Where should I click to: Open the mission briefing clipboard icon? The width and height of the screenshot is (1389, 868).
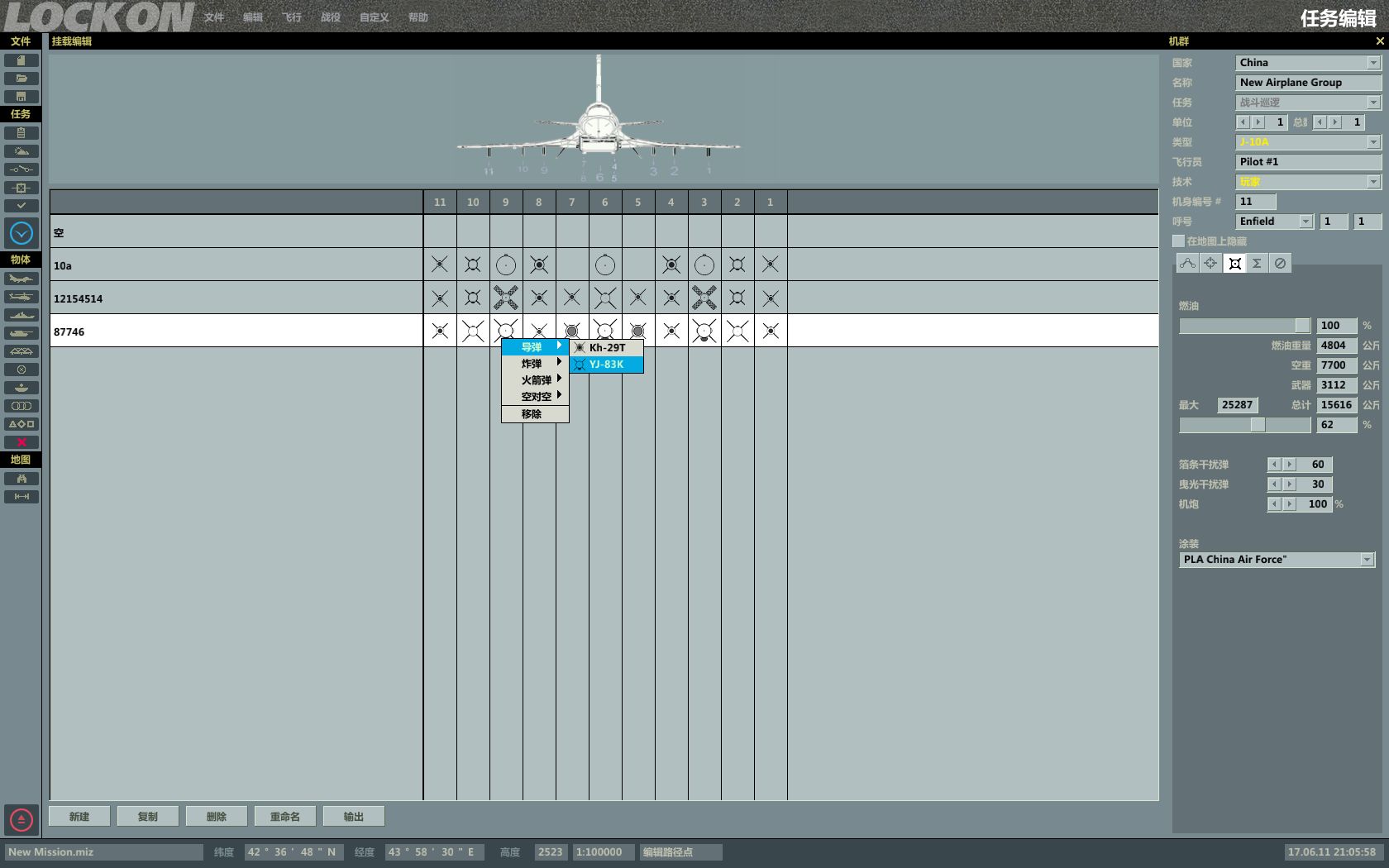21,133
